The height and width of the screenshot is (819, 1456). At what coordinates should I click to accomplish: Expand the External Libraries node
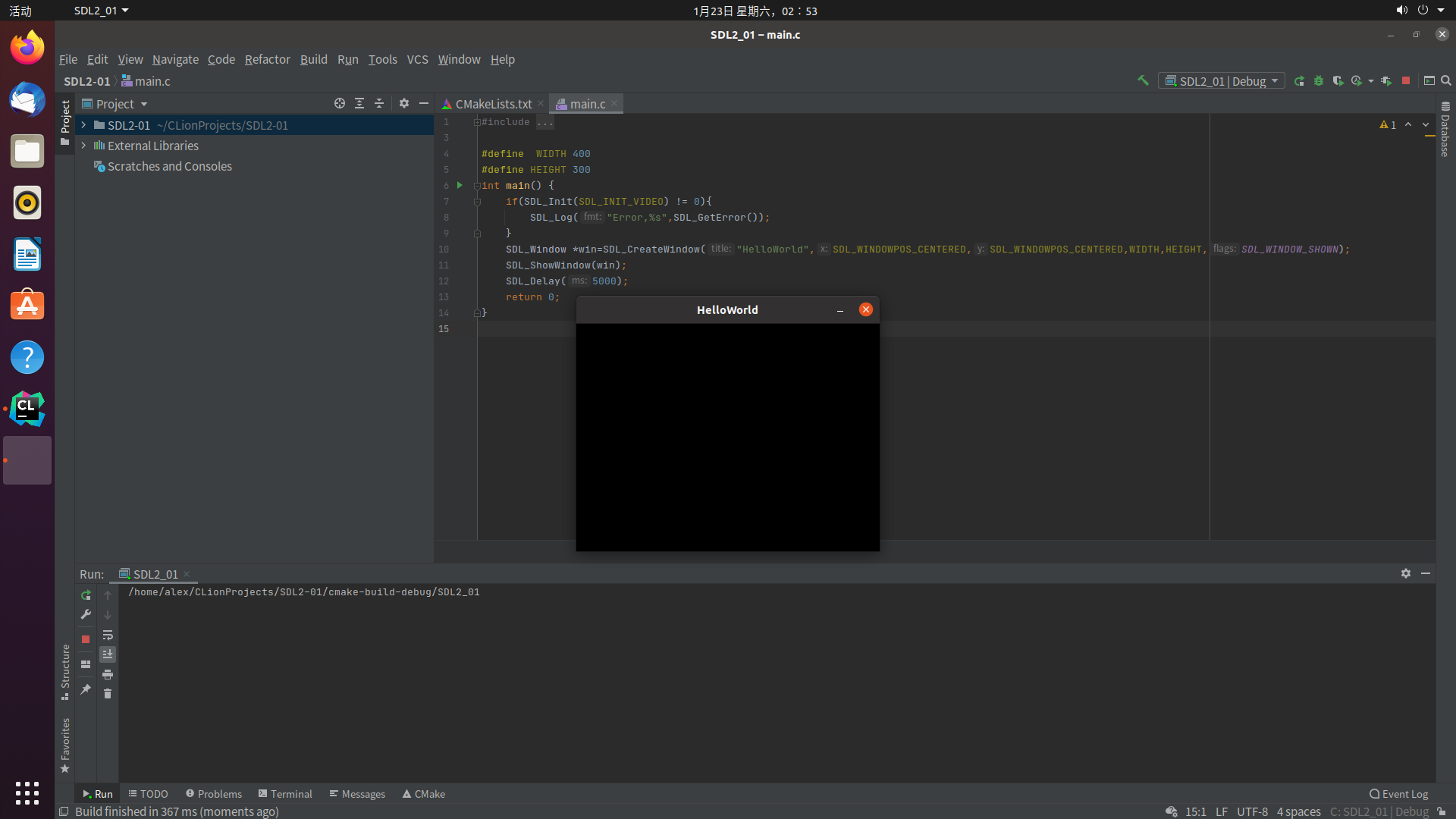point(83,146)
